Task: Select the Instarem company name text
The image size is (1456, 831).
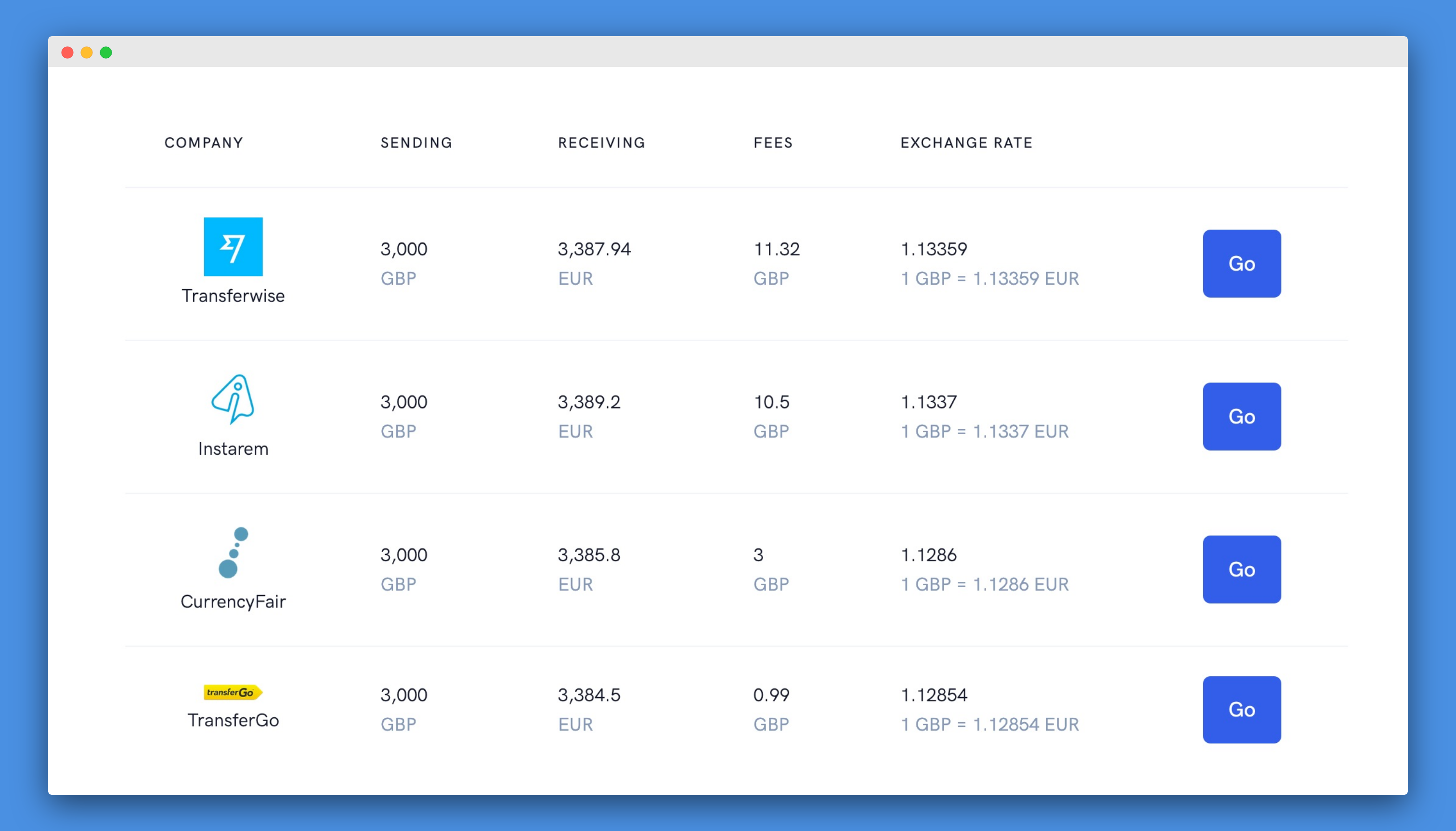Action: 233,448
